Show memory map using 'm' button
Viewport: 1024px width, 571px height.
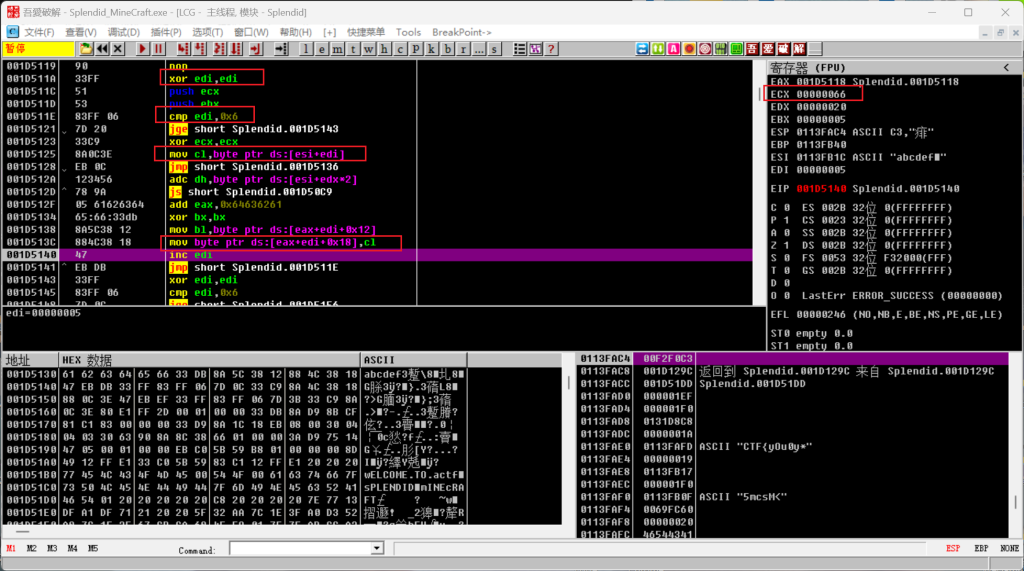[x=336, y=49]
